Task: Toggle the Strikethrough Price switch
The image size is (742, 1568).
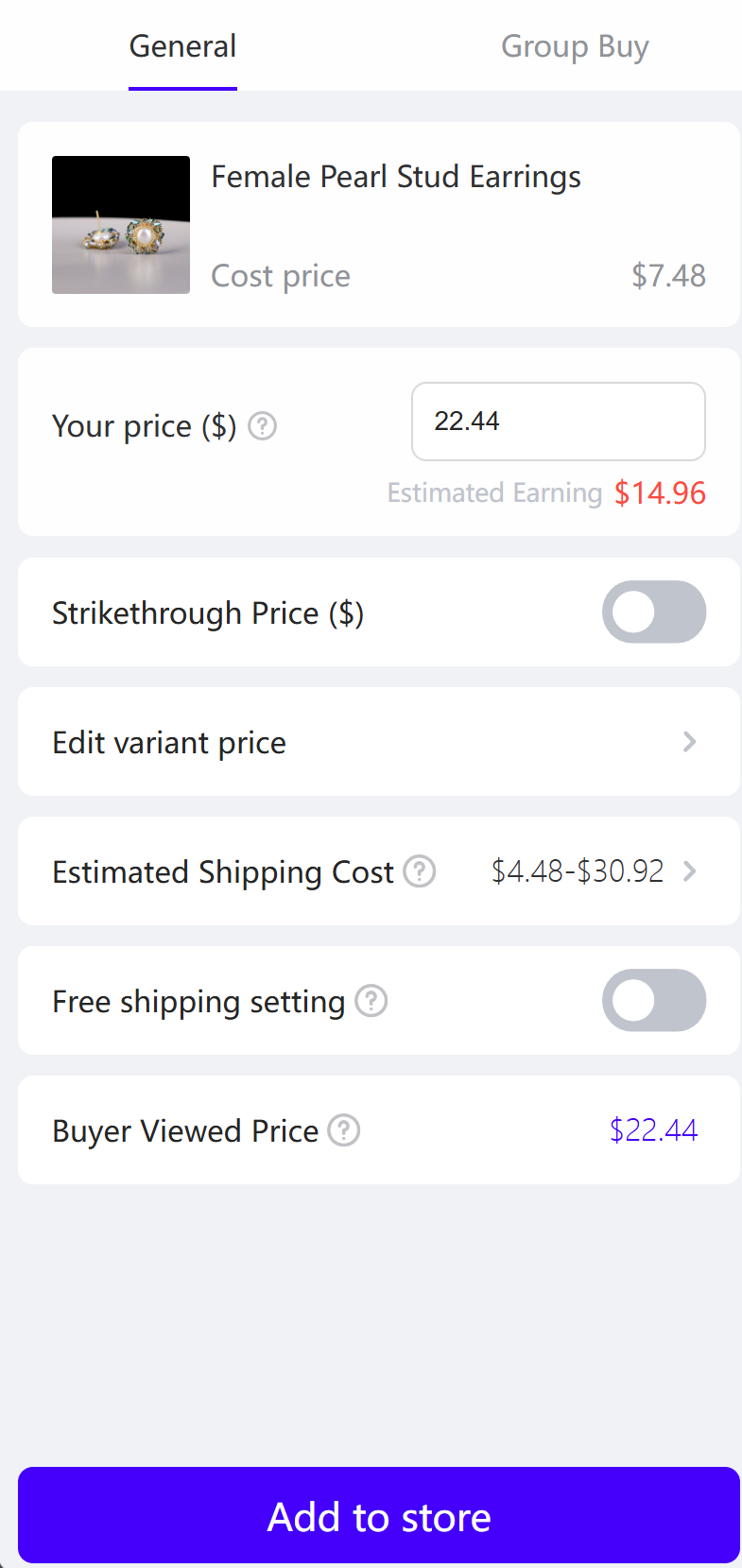Action: (653, 612)
